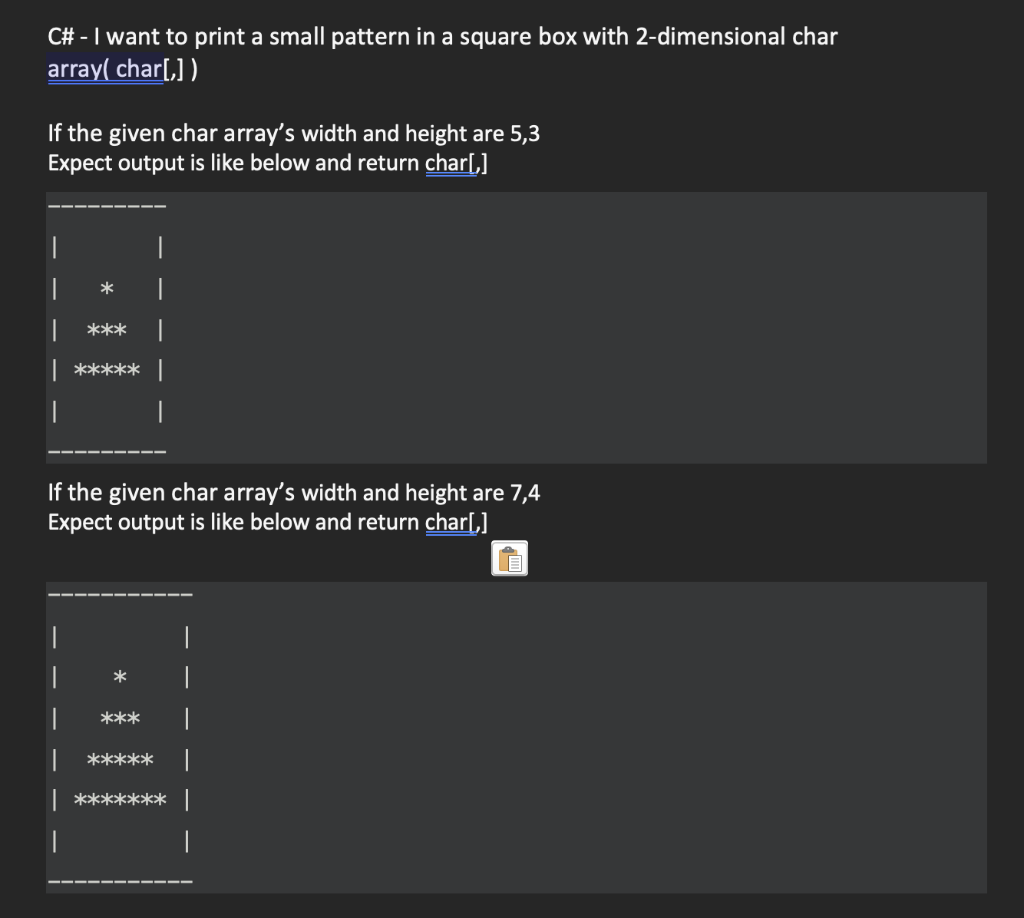
Task: Click the sentence mentioning width and height 7,4
Action: (294, 492)
